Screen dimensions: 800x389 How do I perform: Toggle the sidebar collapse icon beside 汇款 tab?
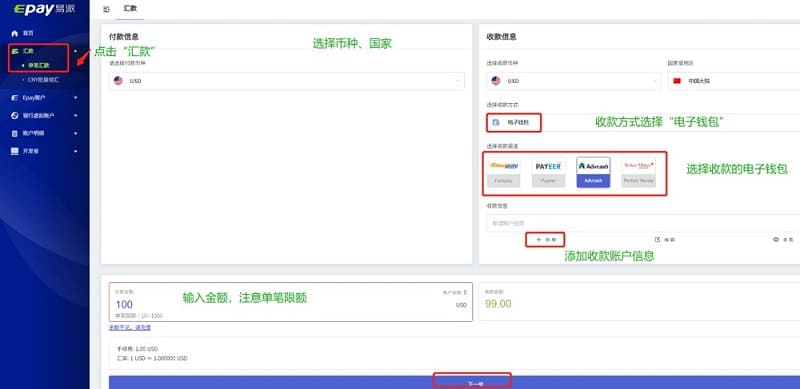pos(106,9)
